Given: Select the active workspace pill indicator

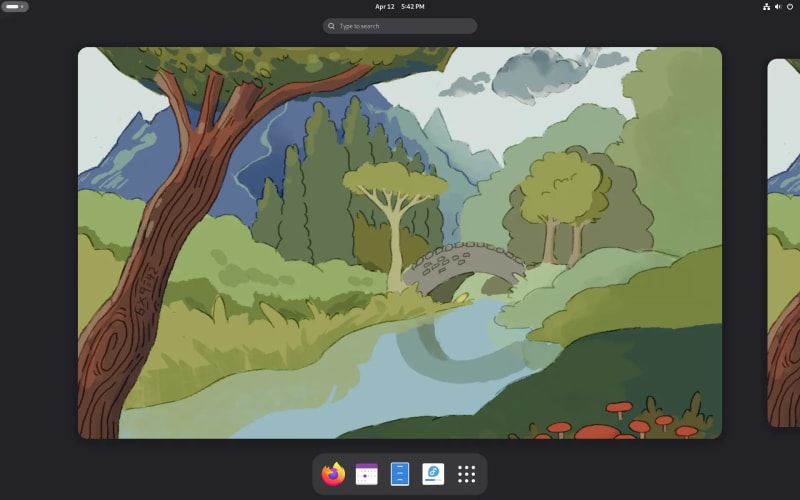Looking at the screenshot, I should click(x=12, y=6).
